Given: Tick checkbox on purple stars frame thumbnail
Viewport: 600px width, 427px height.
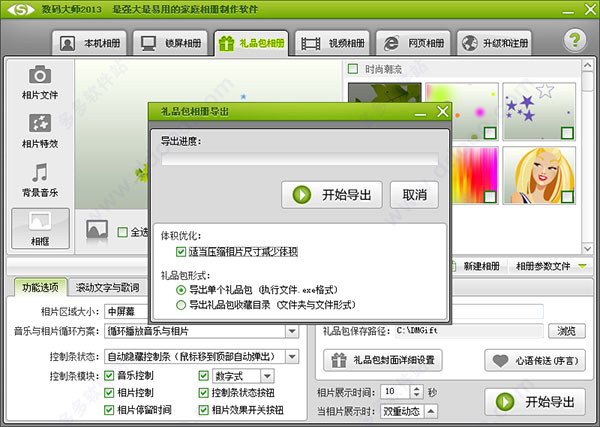Looking at the screenshot, I should point(567,133).
